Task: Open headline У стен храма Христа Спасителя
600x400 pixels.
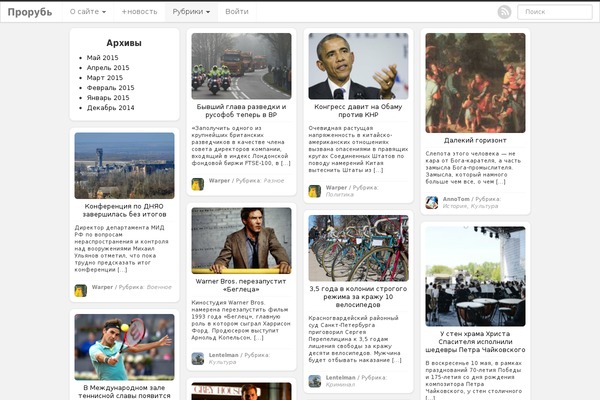Action: pyautogui.click(x=475, y=342)
